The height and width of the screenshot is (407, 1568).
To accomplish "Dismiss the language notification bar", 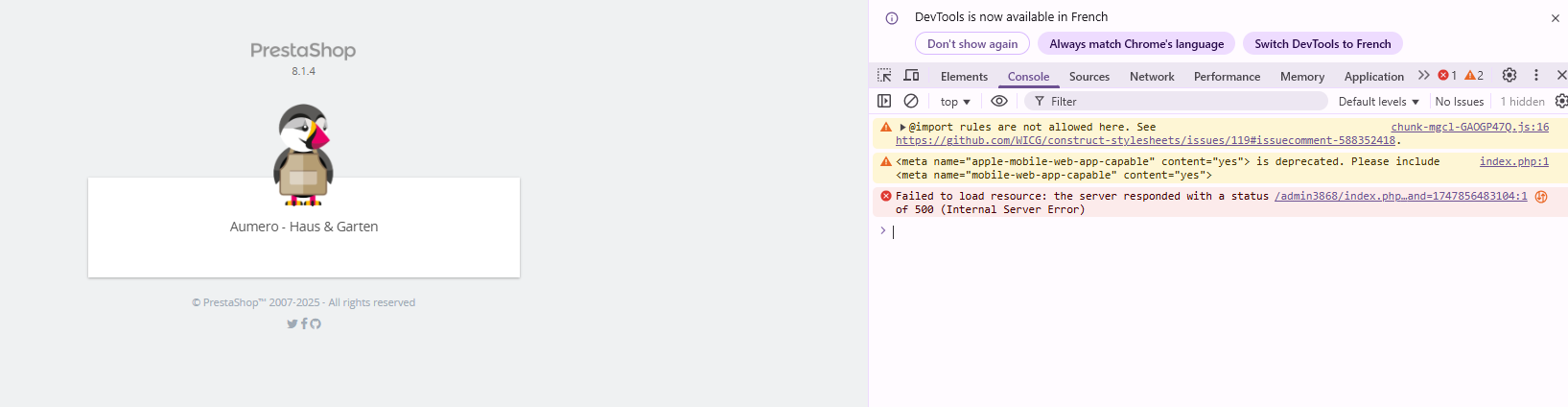I will pyautogui.click(x=1555, y=18).
